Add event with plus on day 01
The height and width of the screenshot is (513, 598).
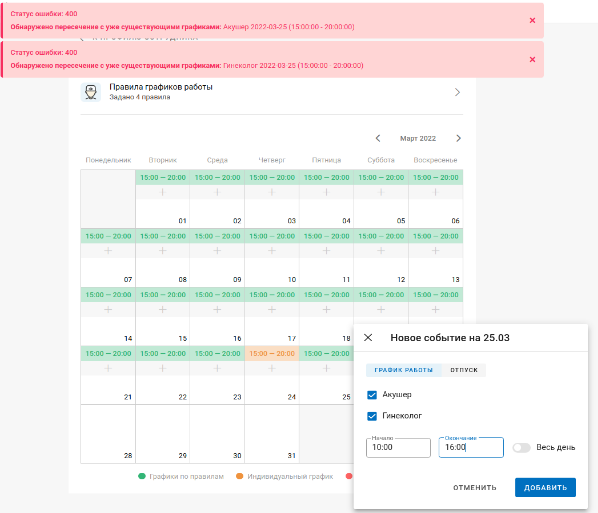[x=162, y=192]
